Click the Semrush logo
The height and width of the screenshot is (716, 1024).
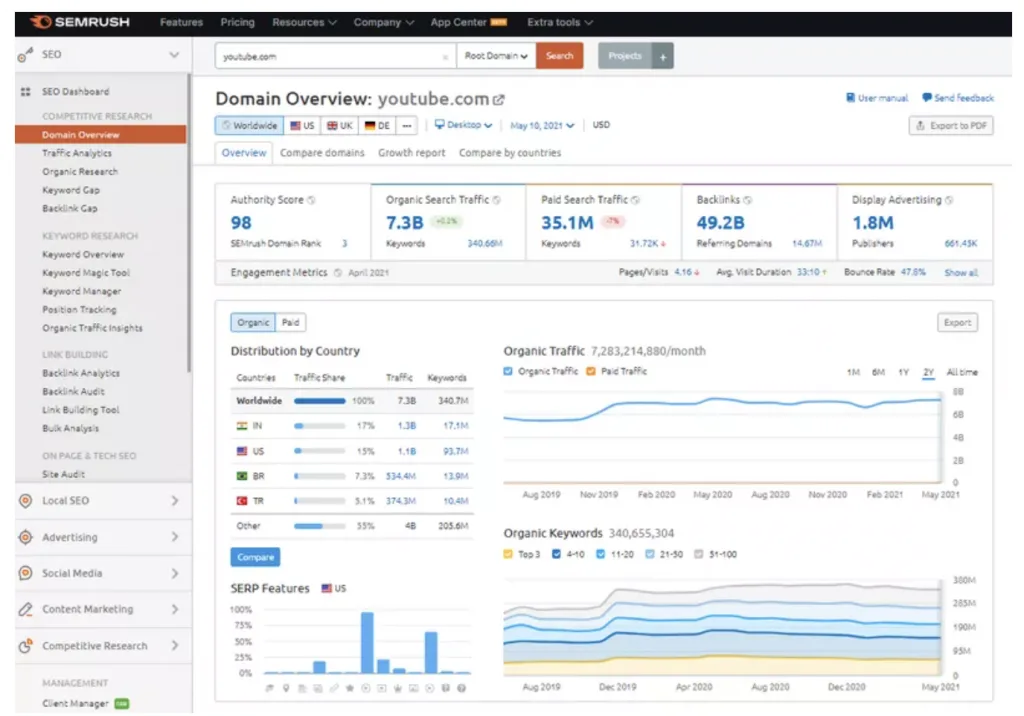(80, 22)
